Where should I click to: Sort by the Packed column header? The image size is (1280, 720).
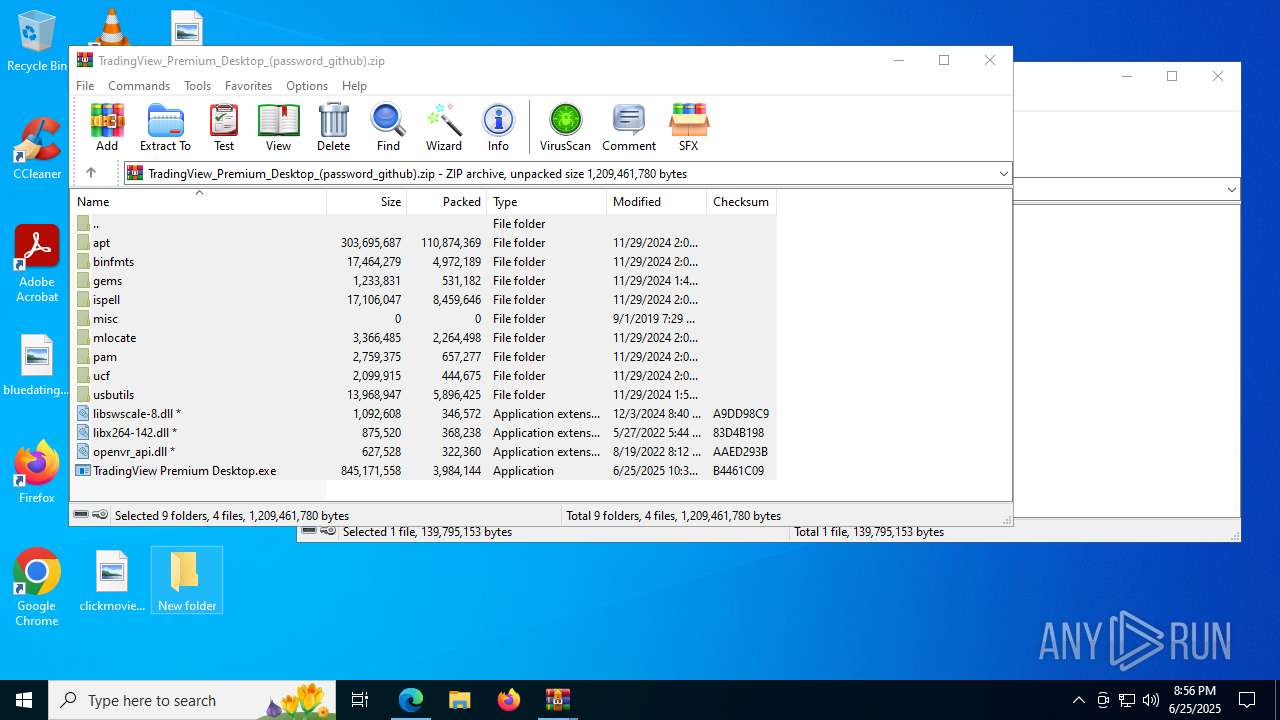click(447, 201)
